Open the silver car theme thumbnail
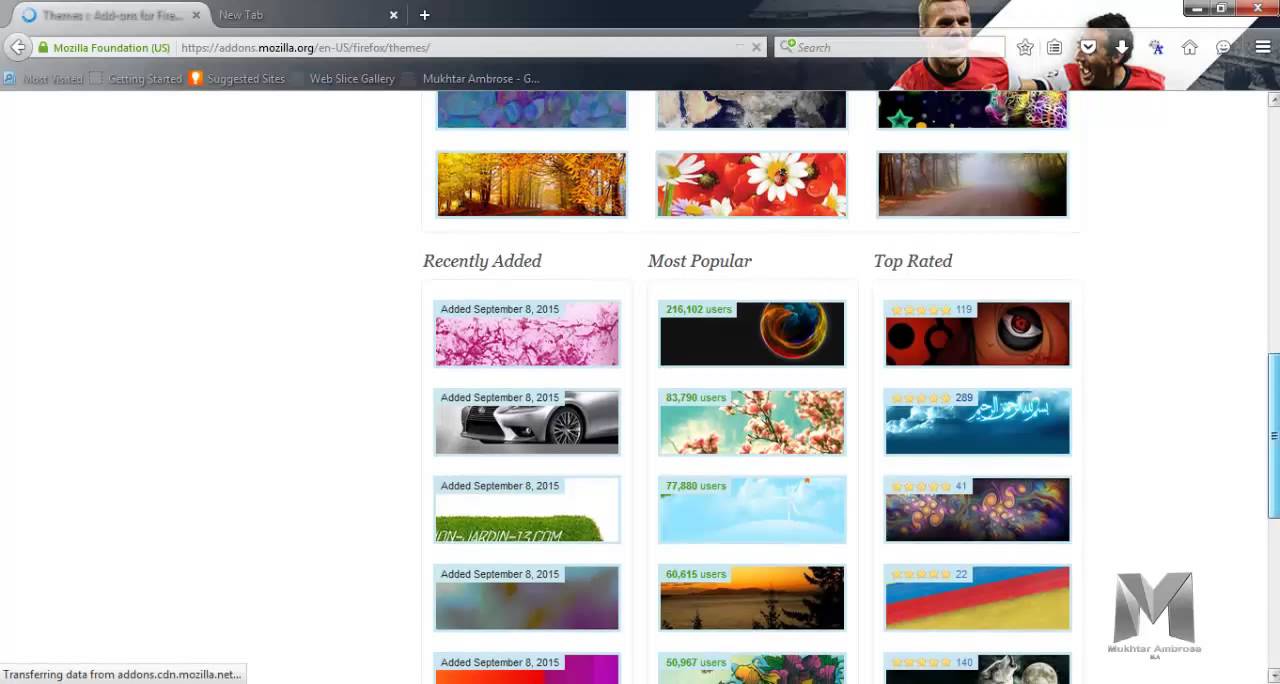1280x684 pixels. [x=527, y=422]
